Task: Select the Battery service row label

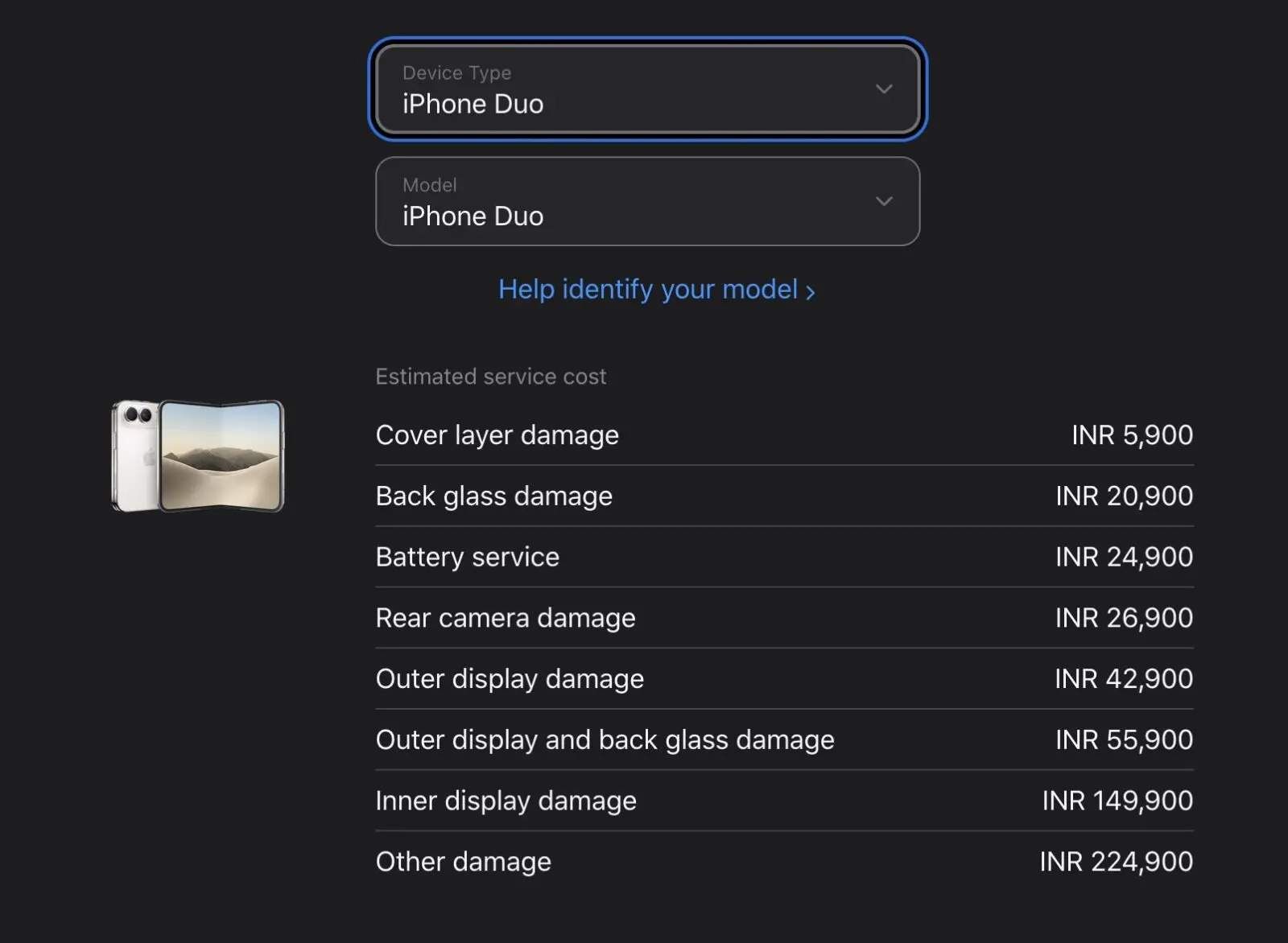Action: 467,557
